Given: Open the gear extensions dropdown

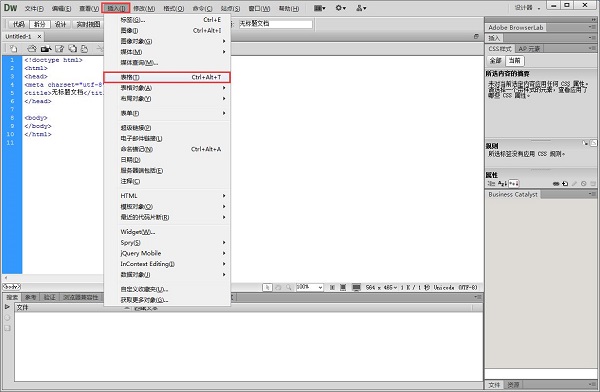Looking at the screenshot, I should tap(341, 8).
